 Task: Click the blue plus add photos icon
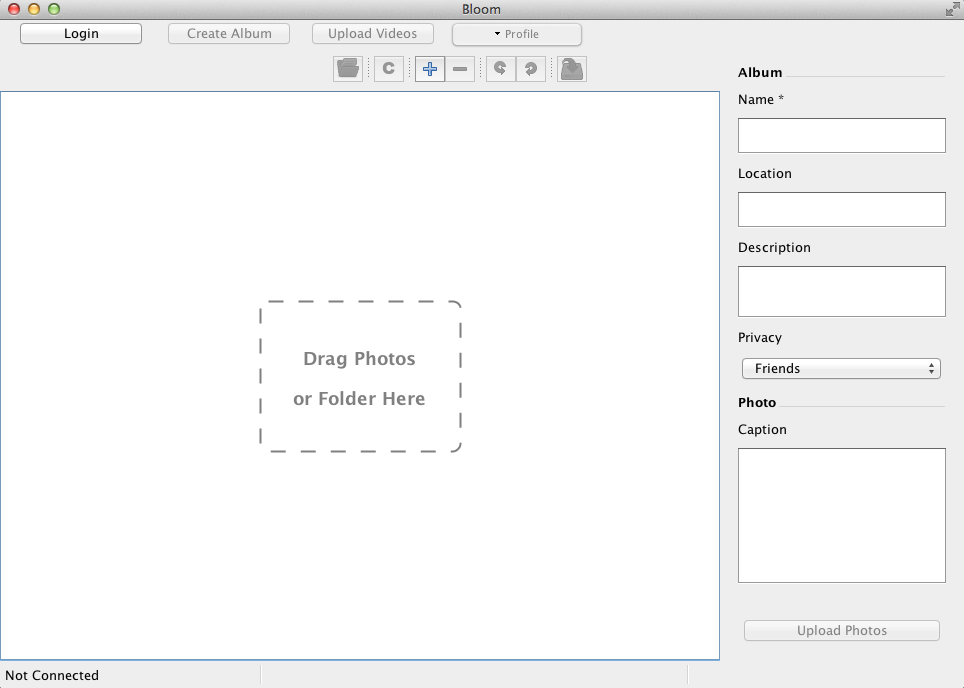coord(430,69)
